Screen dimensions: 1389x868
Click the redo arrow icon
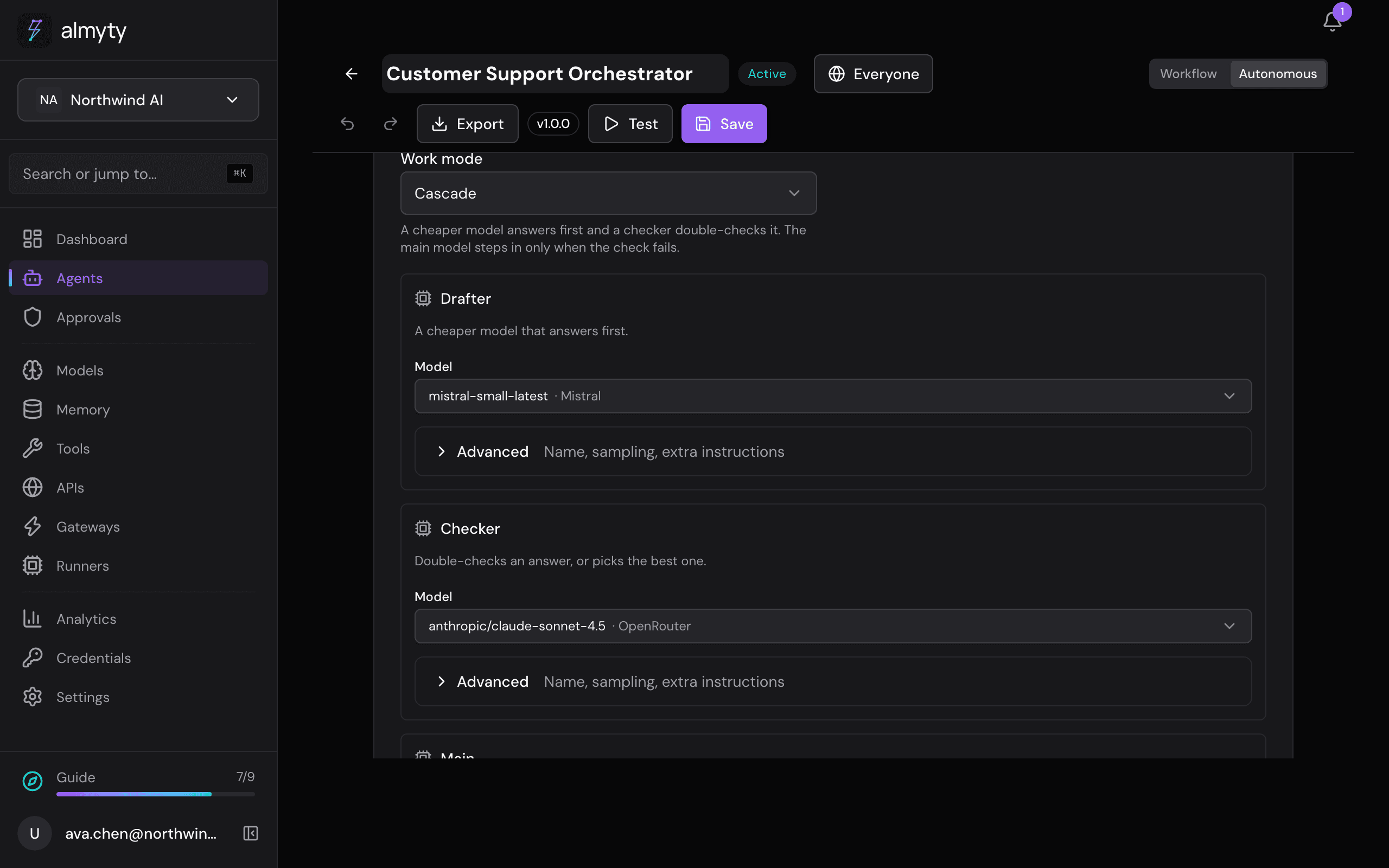390,124
